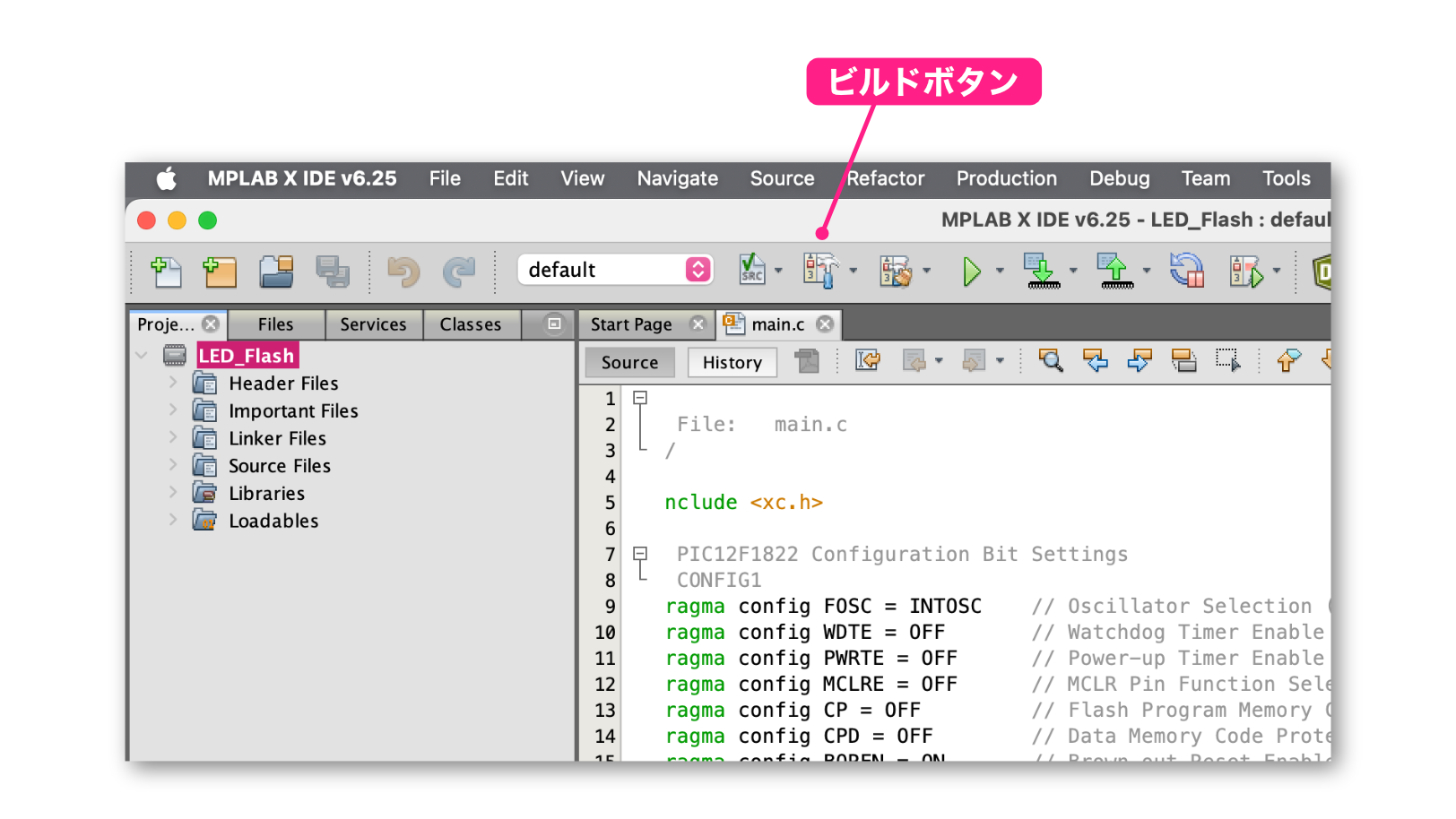Open the Edit menu
This screenshot has height=819, width=1456.
click(x=511, y=179)
